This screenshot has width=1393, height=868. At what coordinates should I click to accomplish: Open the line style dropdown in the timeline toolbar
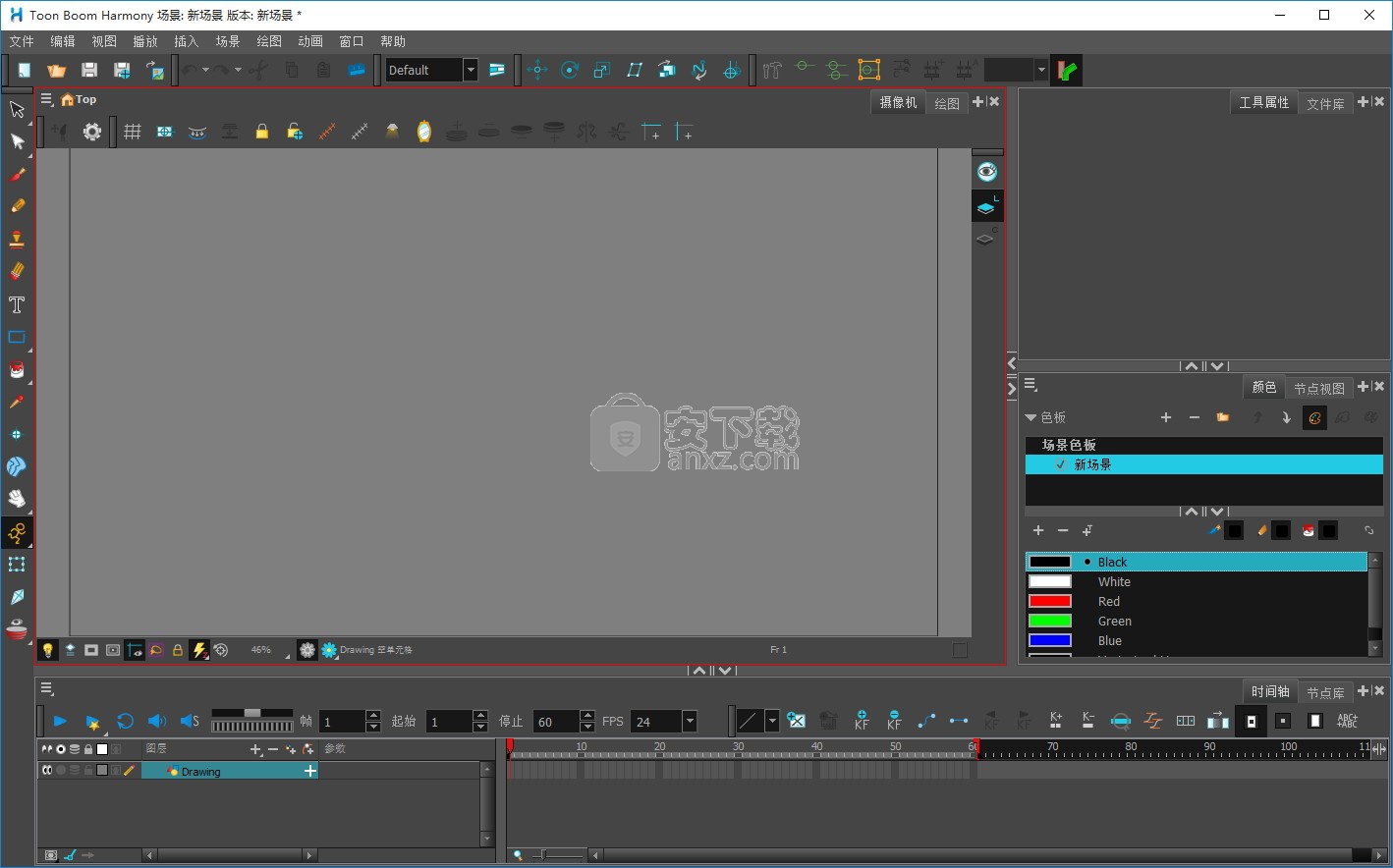pyautogui.click(x=772, y=721)
